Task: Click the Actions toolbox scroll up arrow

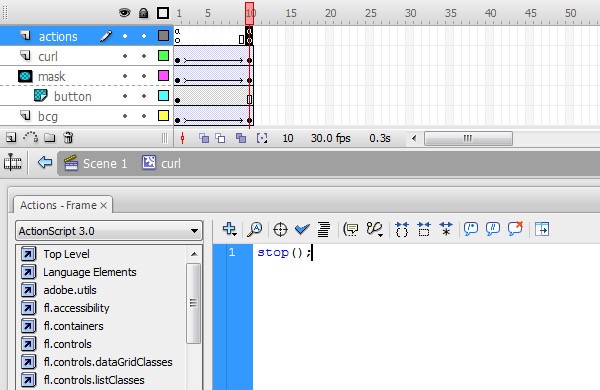Action: [x=194, y=254]
